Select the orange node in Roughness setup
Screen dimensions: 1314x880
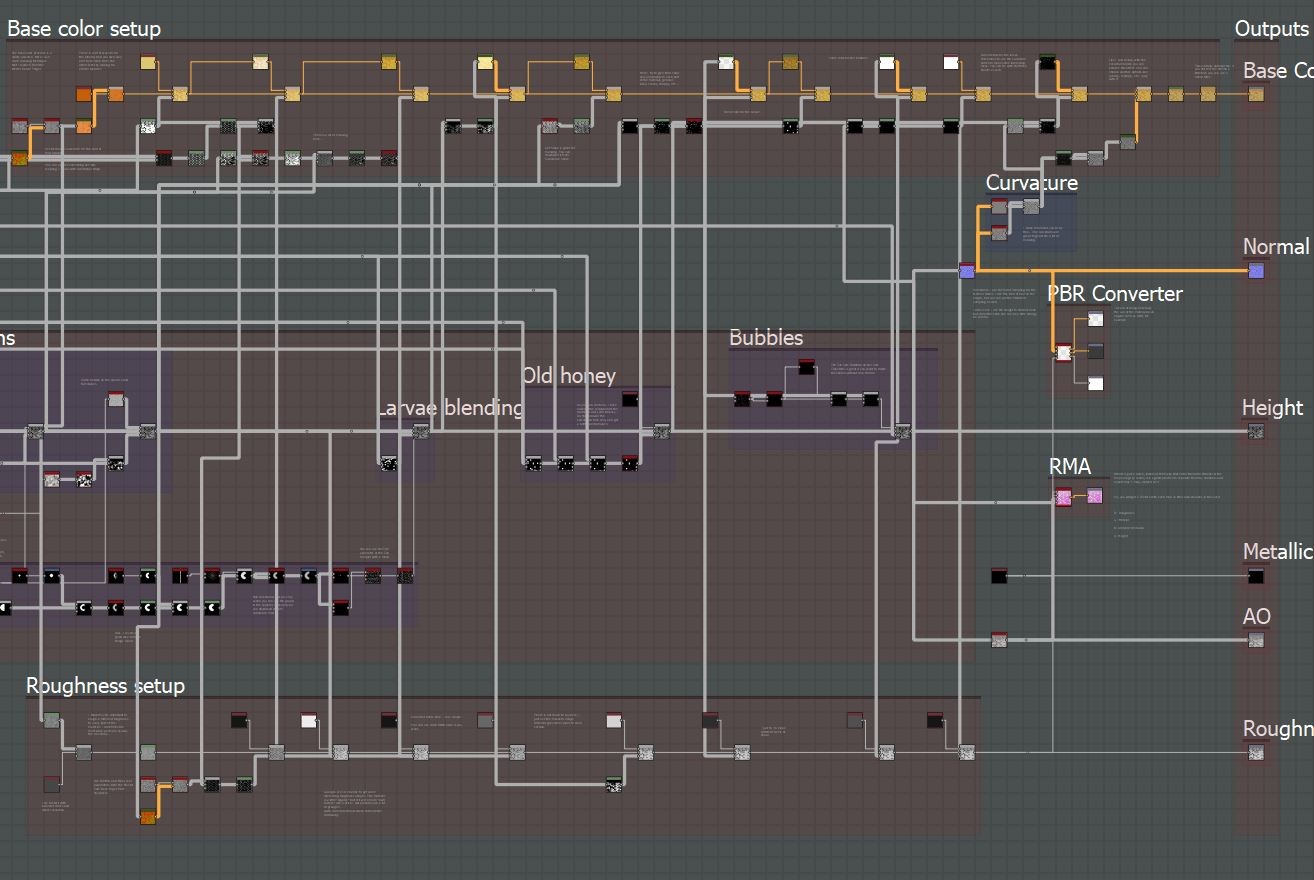pyautogui.click(x=148, y=817)
